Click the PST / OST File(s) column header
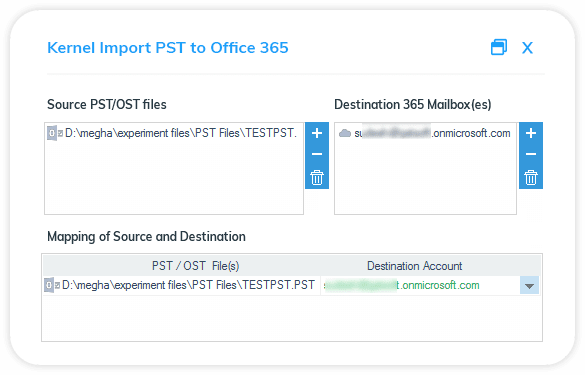The width and height of the screenshot is (585, 375). 195,266
